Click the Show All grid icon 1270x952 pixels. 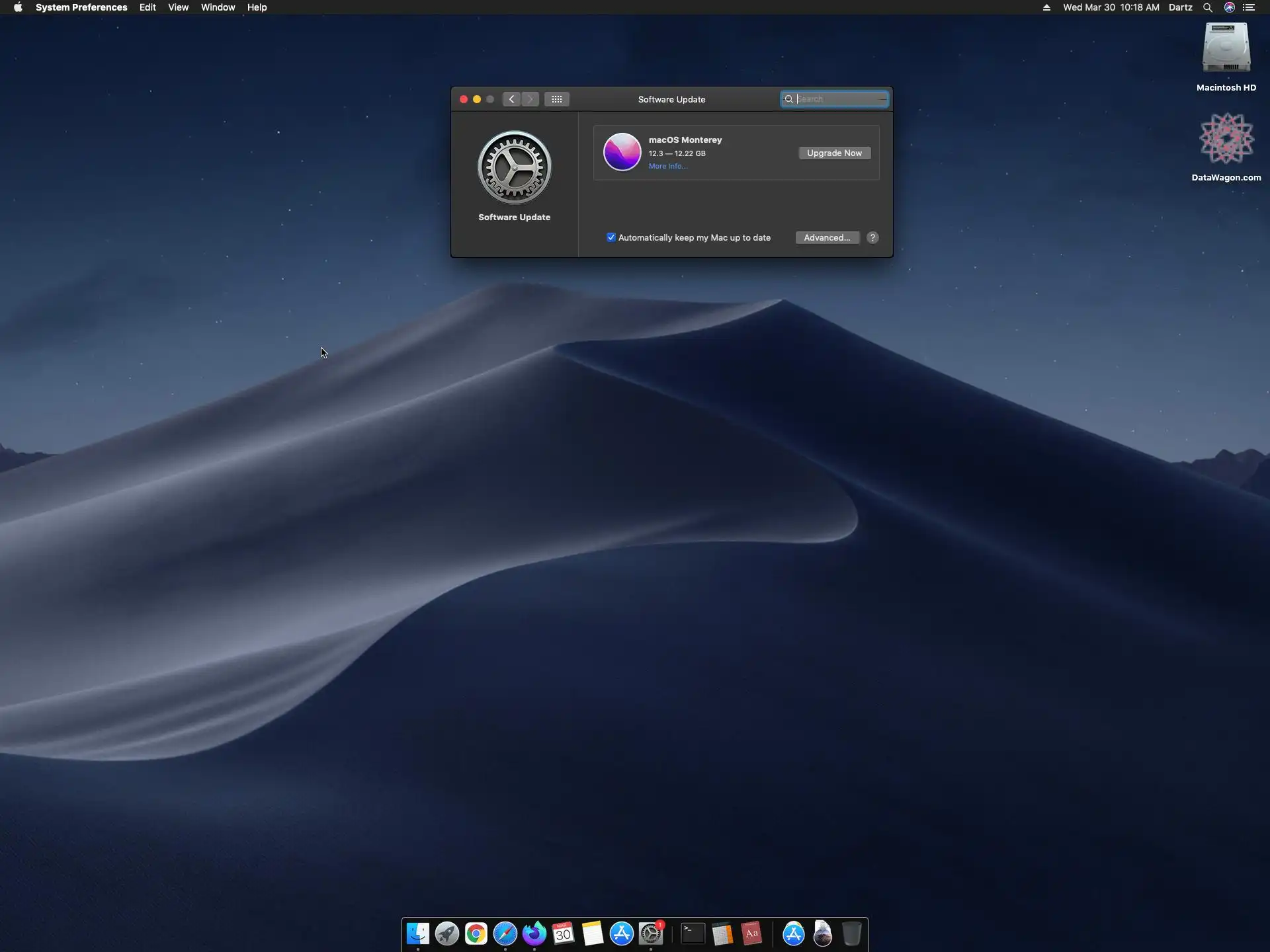point(556,99)
